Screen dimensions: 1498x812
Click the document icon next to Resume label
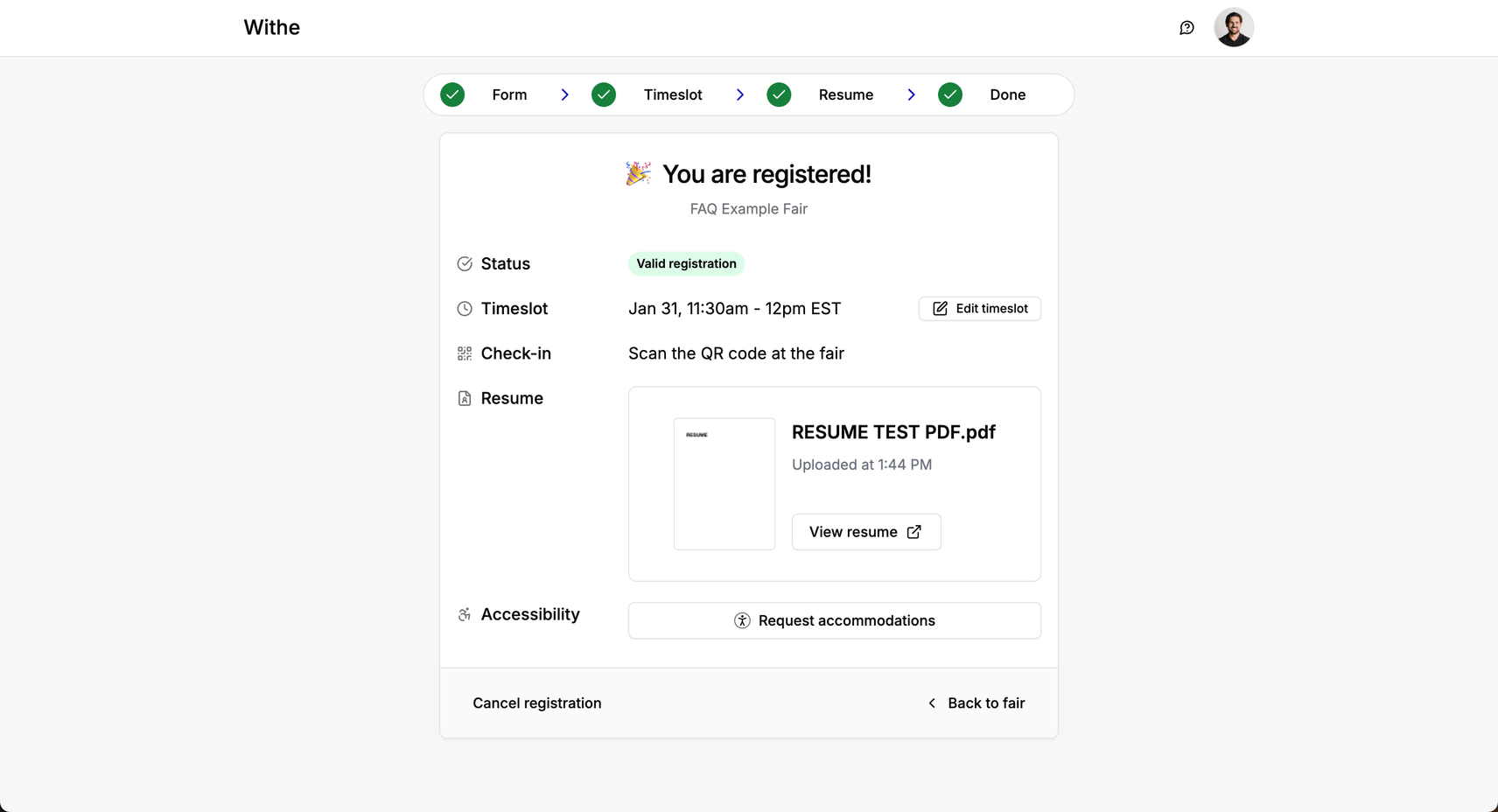(465, 398)
